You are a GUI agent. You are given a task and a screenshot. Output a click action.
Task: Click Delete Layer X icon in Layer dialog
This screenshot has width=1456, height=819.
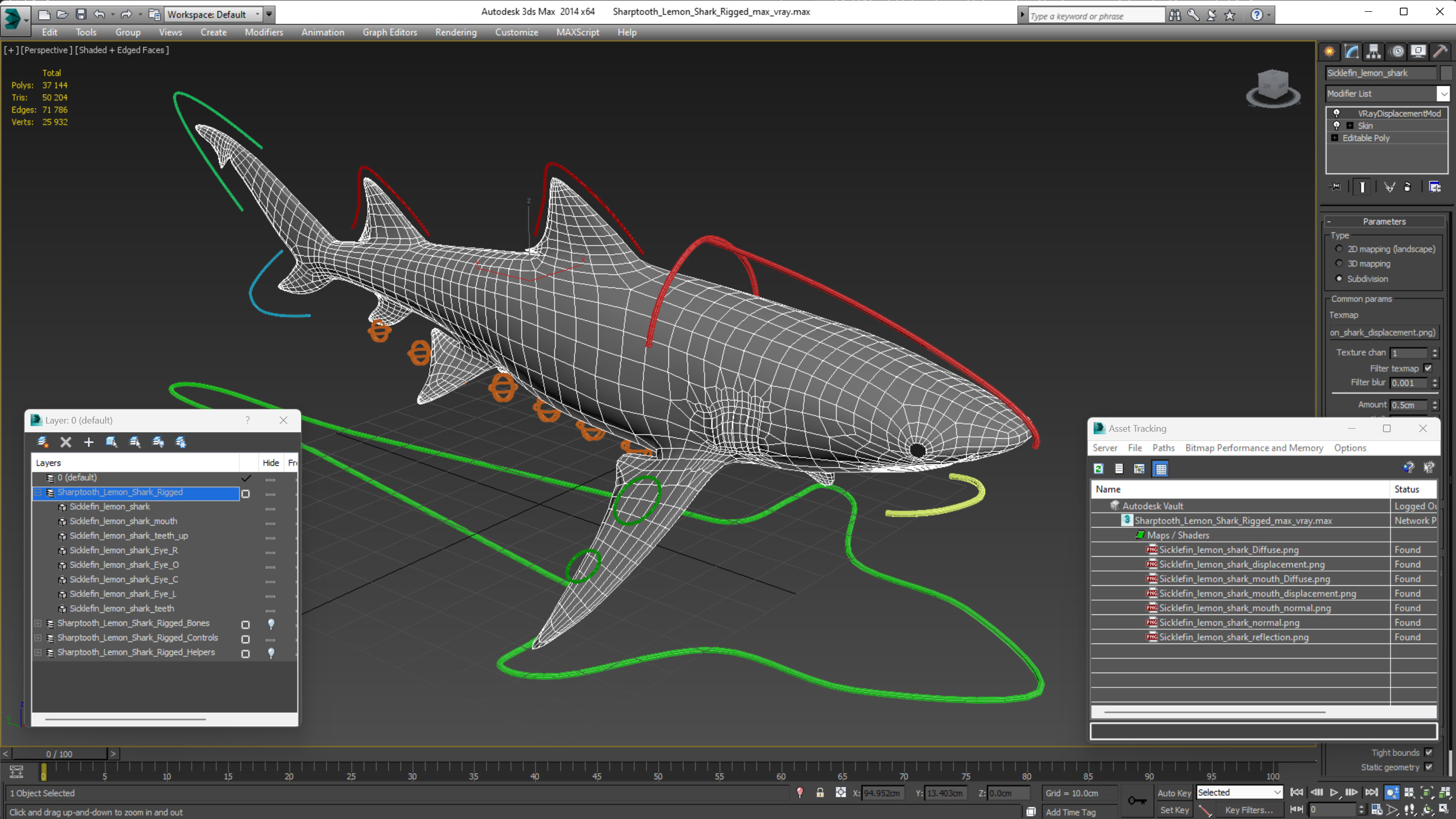pos(65,442)
